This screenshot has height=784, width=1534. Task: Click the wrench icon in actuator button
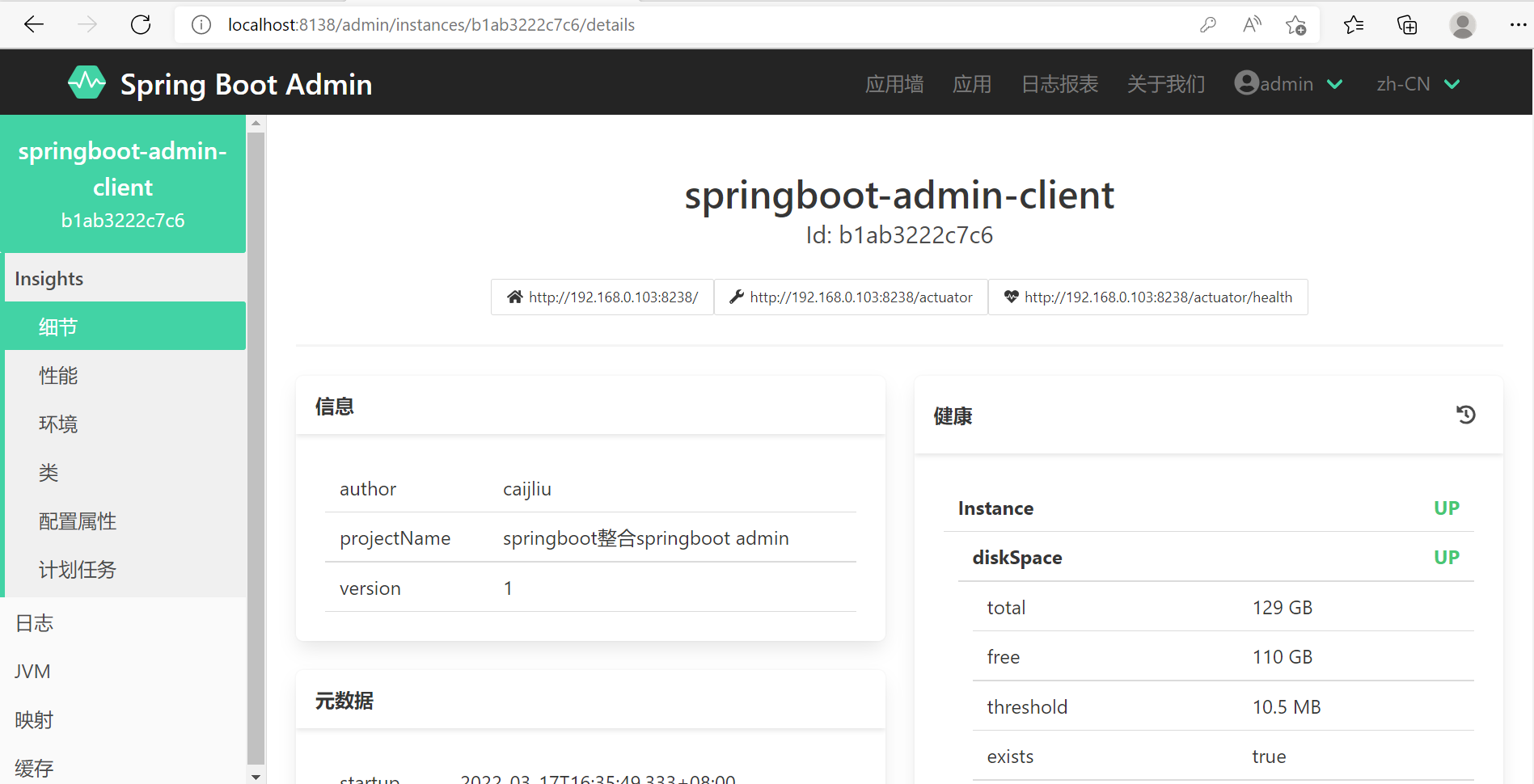tap(736, 297)
